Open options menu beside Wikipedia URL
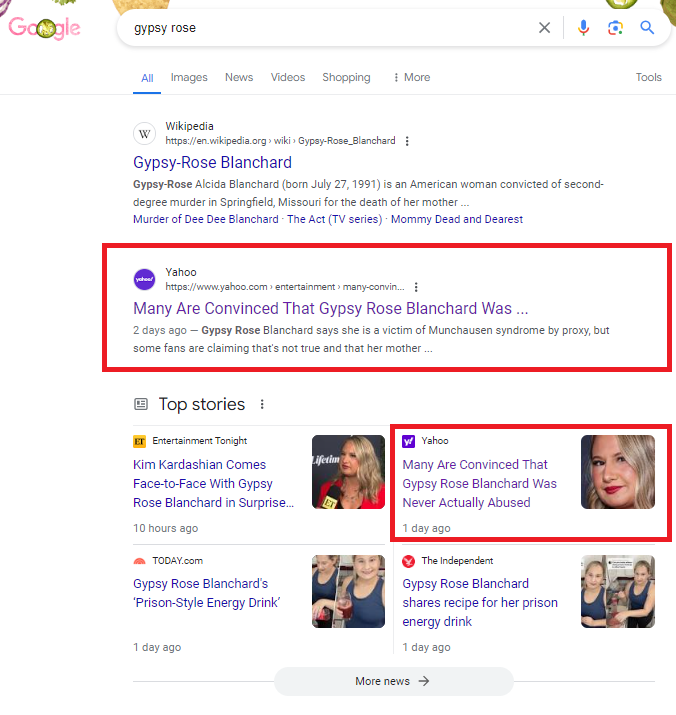This screenshot has width=676, height=715. 407,141
